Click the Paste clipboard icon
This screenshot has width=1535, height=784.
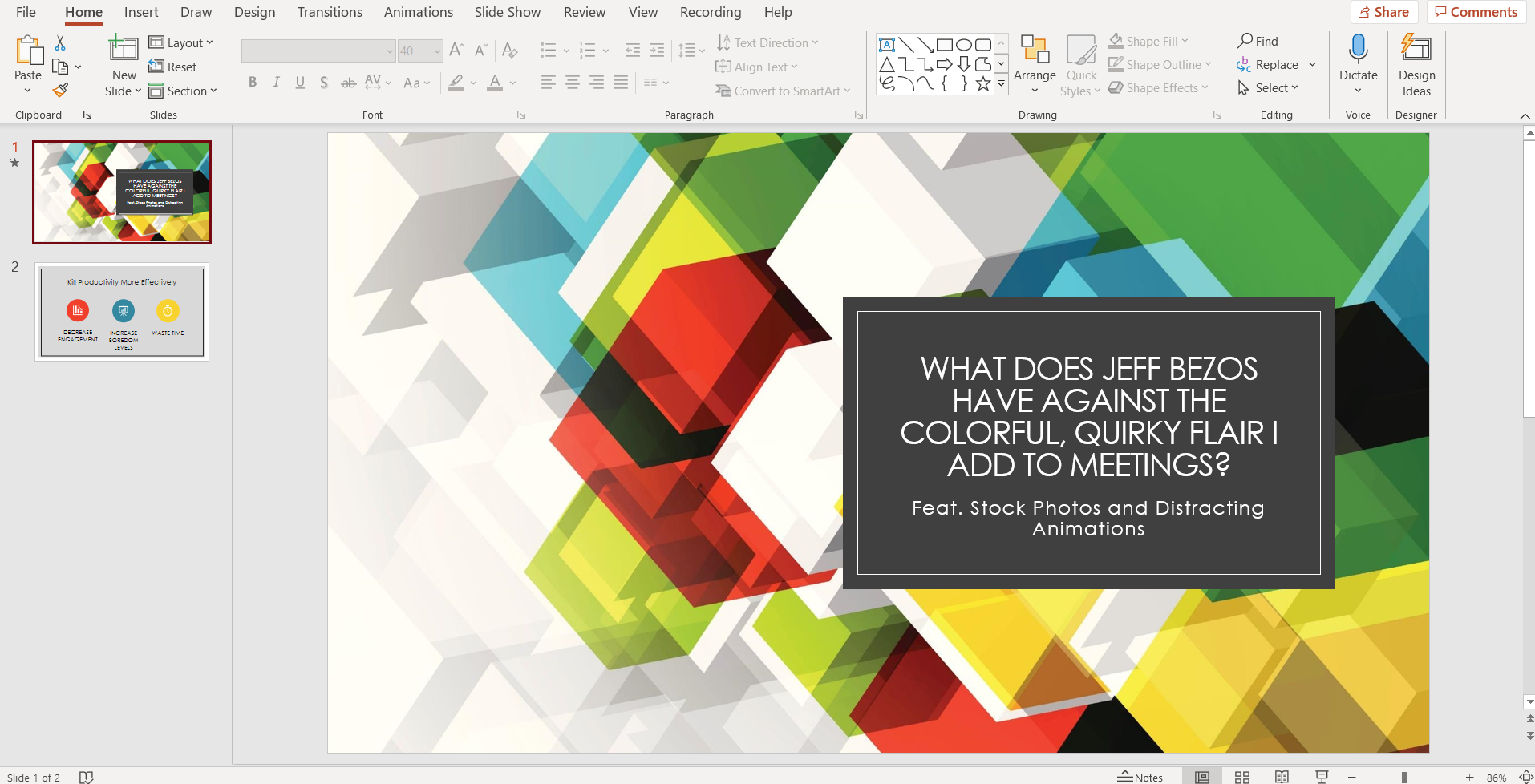pos(29,51)
